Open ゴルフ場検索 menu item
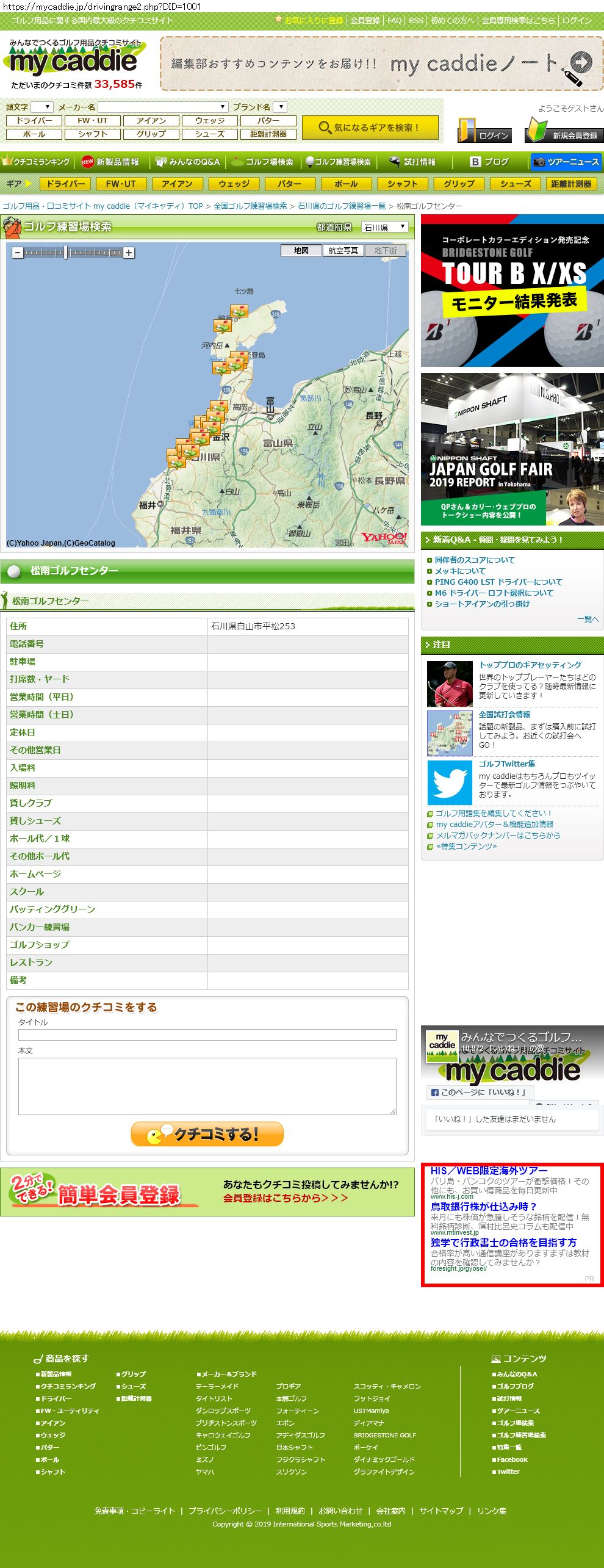This screenshot has height=1568, width=604. click(x=262, y=162)
